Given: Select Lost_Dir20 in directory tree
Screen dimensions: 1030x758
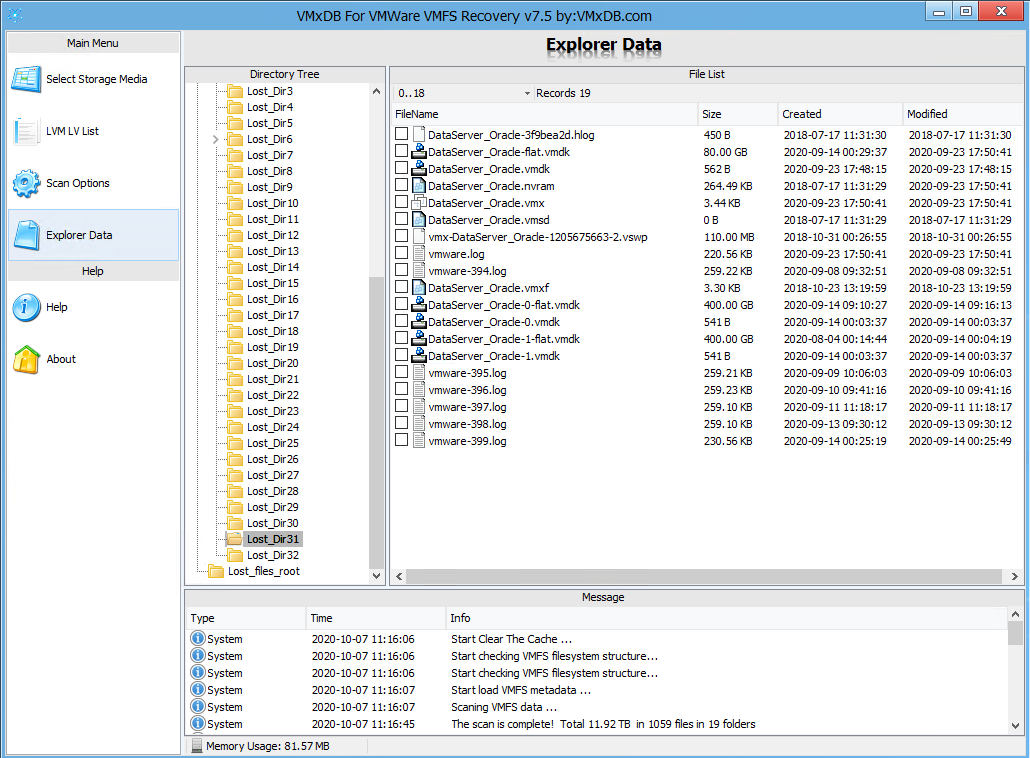Looking at the screenshot, I should tap(273, 363).
